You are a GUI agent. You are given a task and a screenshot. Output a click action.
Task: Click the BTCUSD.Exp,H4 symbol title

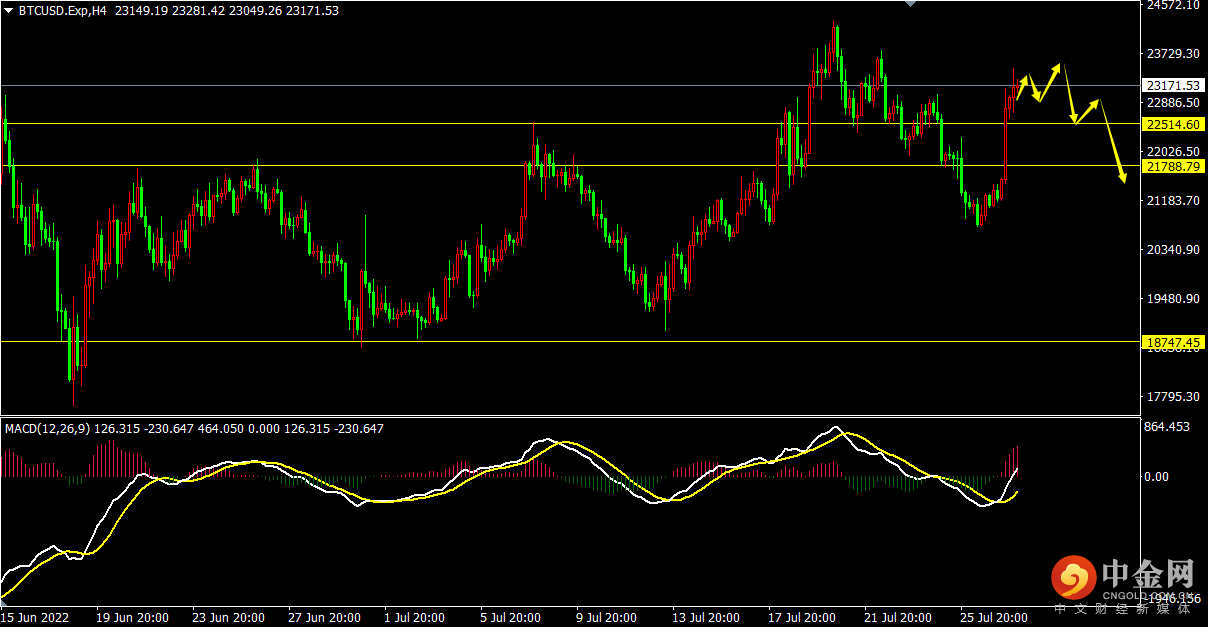[x=63, y=11]
